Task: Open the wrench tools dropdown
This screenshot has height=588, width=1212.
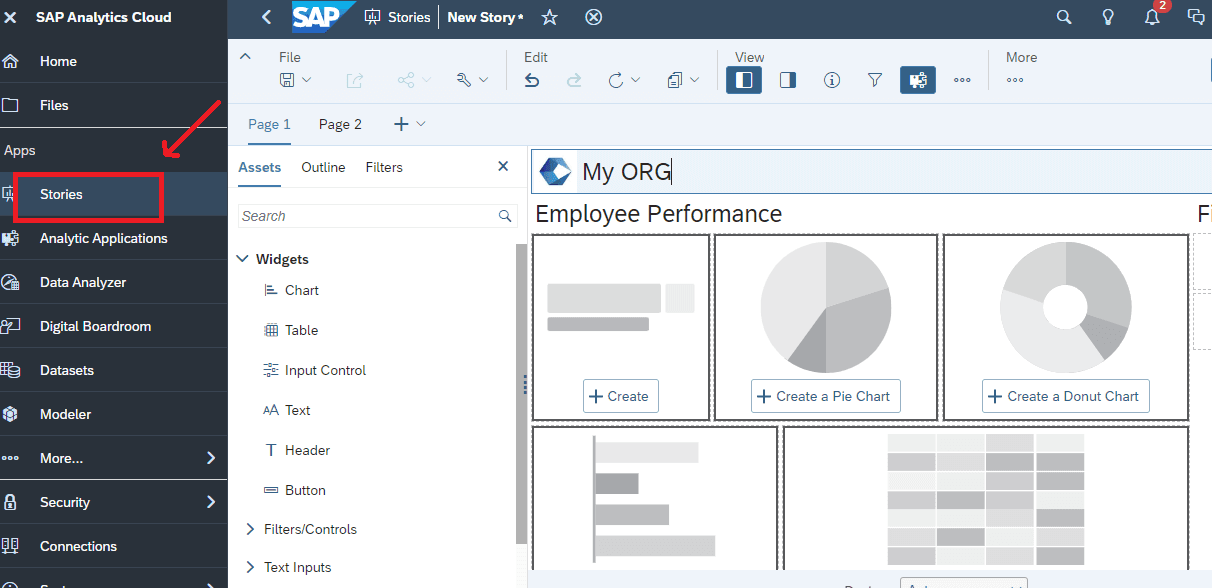Action: coord(464,80)
